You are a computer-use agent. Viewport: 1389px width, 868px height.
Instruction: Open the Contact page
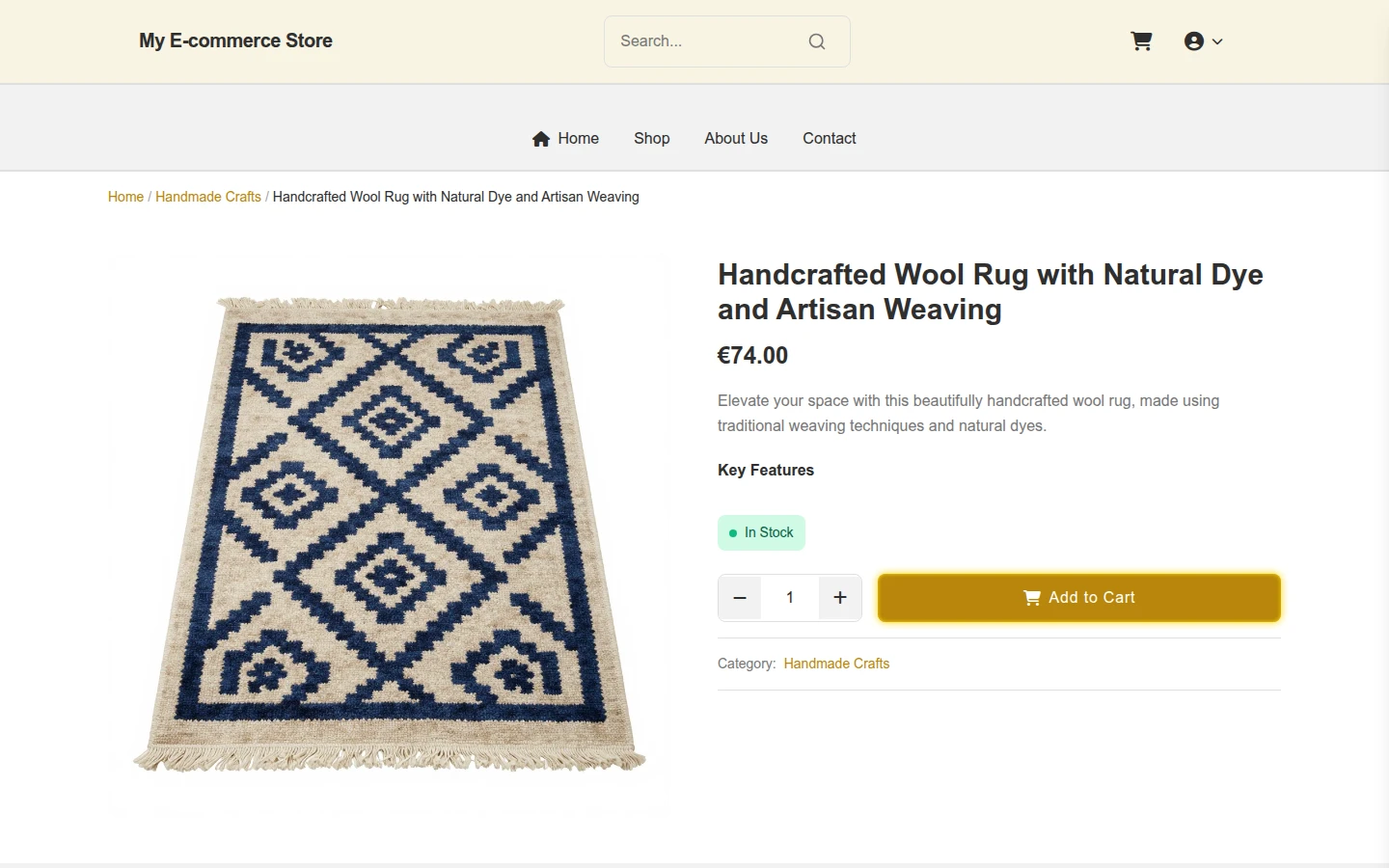point(830,139)
